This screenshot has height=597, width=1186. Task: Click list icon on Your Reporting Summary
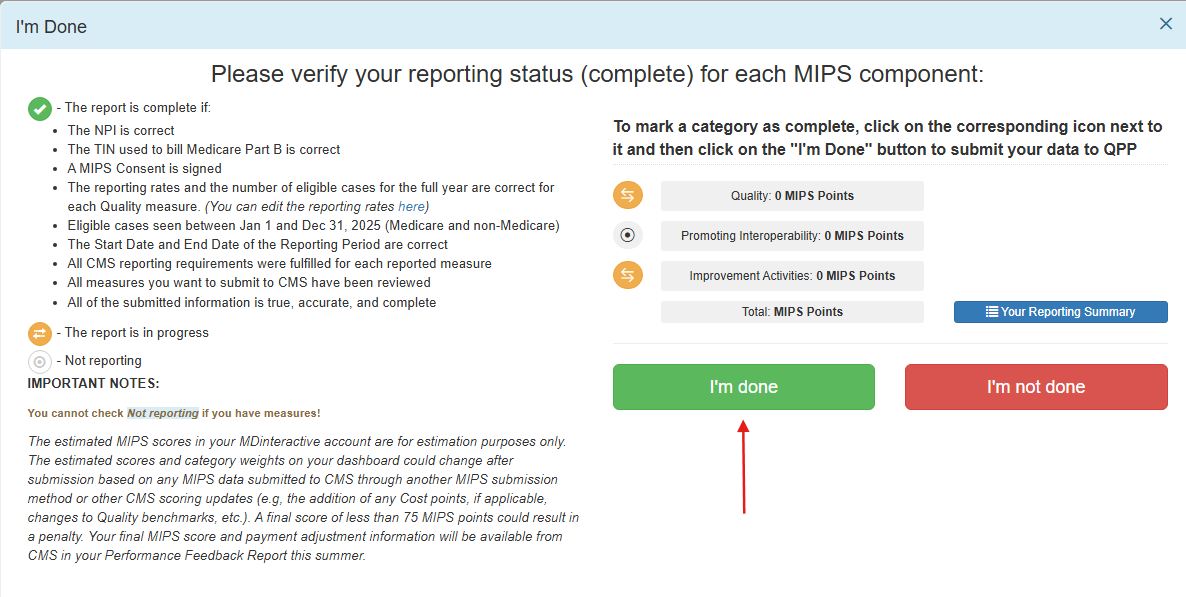pyautogui.click(x=992, y=312)
